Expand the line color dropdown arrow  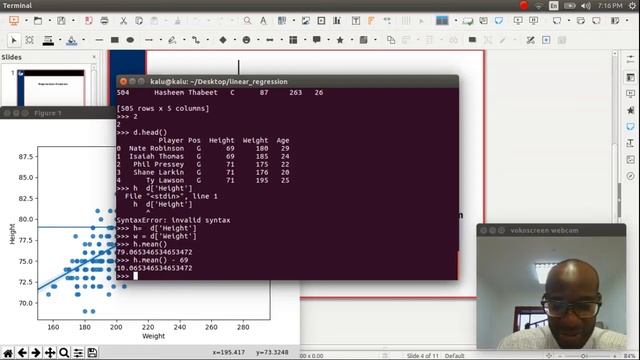(x=60, y=40)
